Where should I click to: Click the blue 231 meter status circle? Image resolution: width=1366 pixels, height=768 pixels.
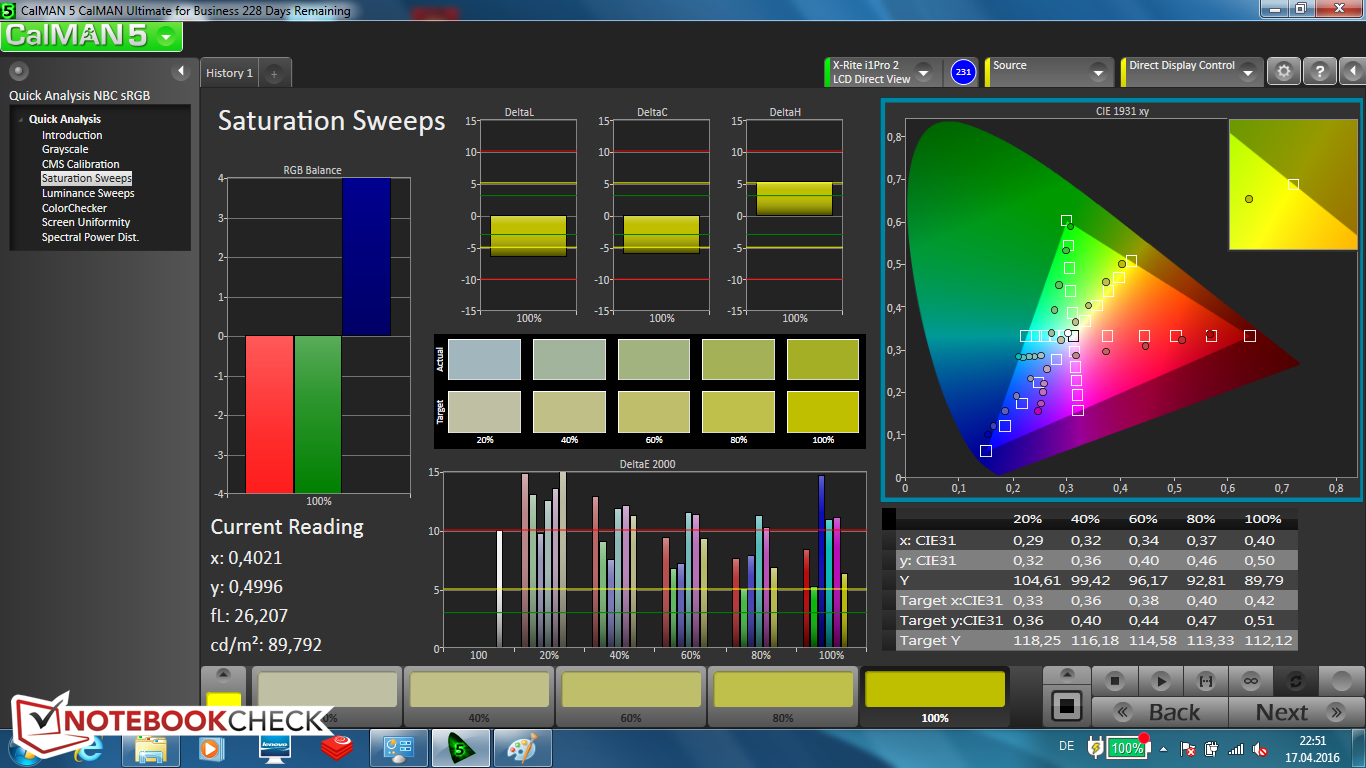pyautogui.click(x=963, y=72)
